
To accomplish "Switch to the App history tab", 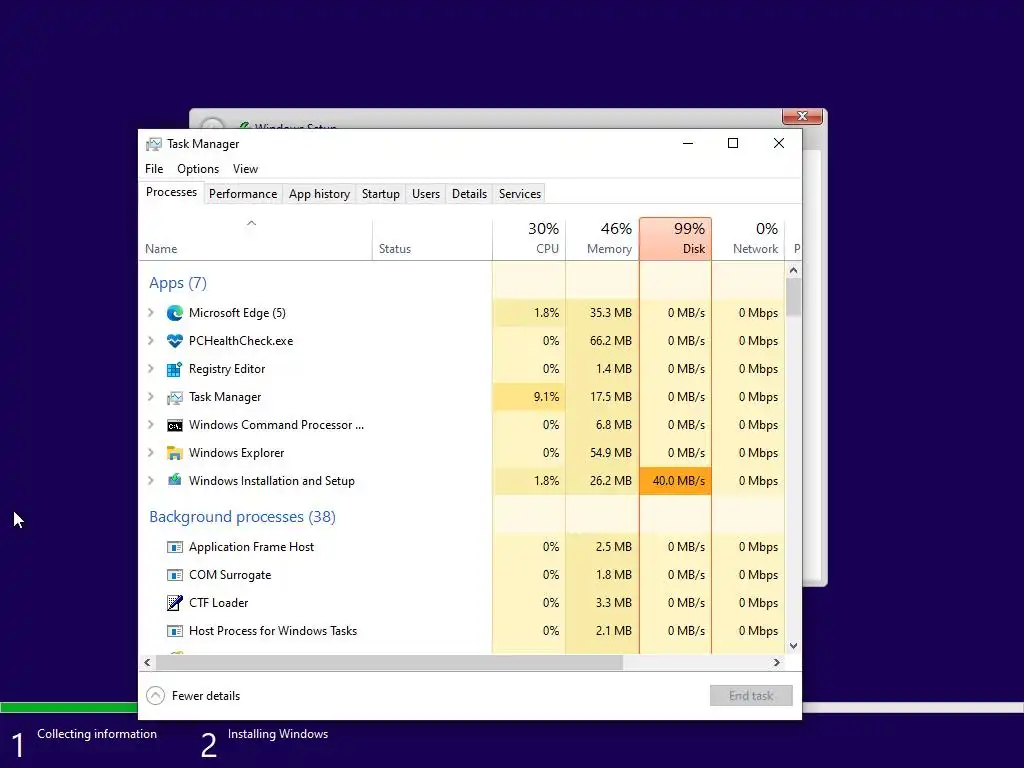I will 319,194.
